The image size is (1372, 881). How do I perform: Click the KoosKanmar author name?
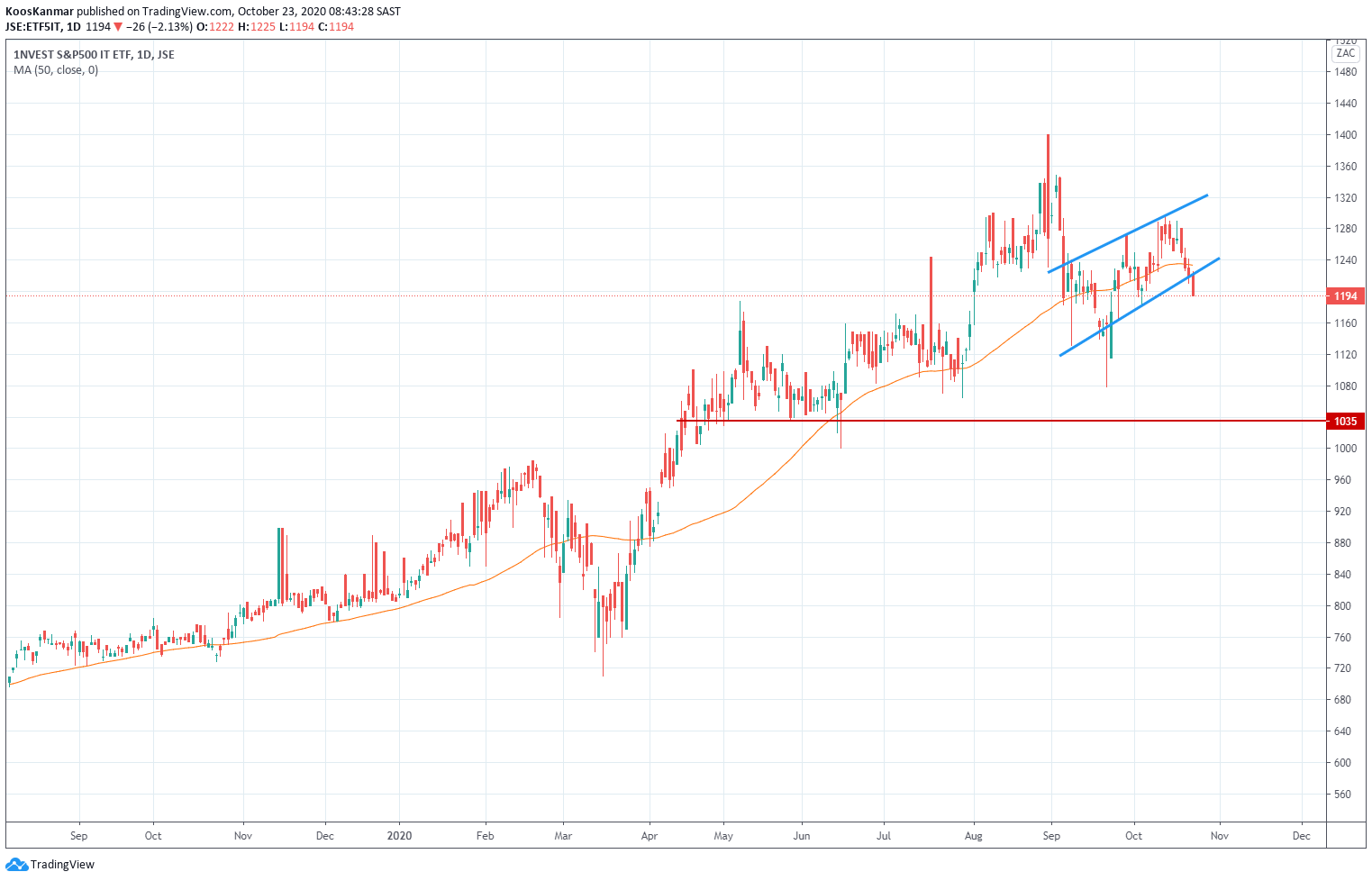[x=39, y=12]
